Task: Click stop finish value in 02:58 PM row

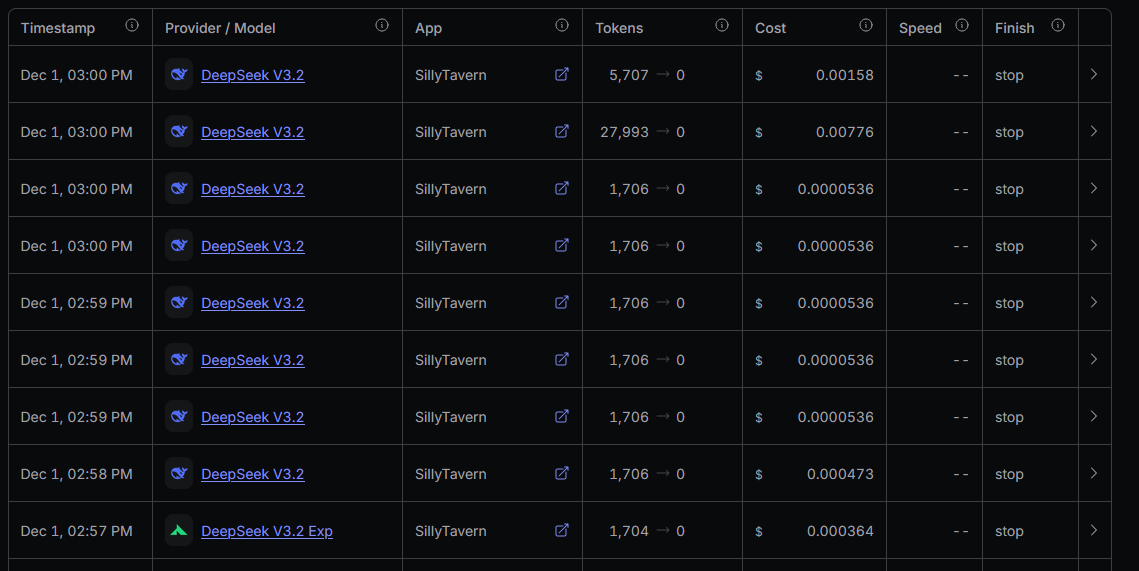Action: [1009, 474]
